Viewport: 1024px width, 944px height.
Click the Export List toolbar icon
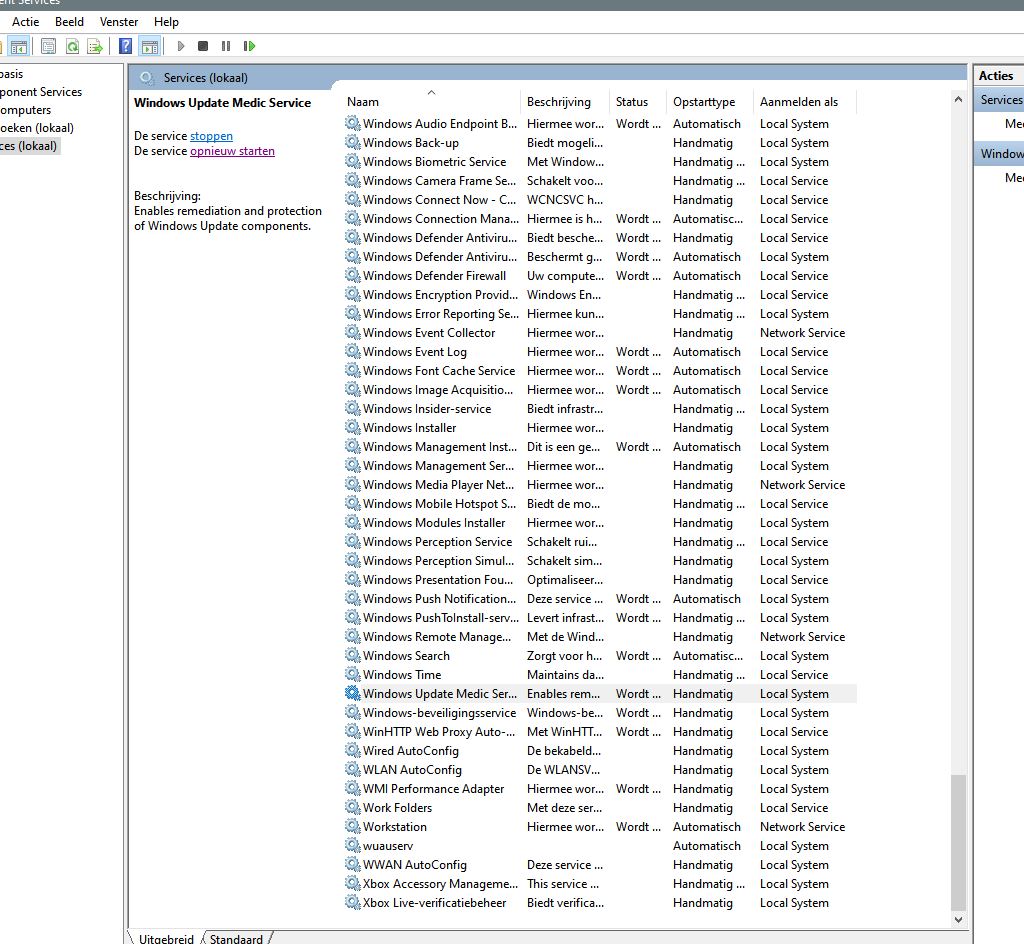pos(95,46)
